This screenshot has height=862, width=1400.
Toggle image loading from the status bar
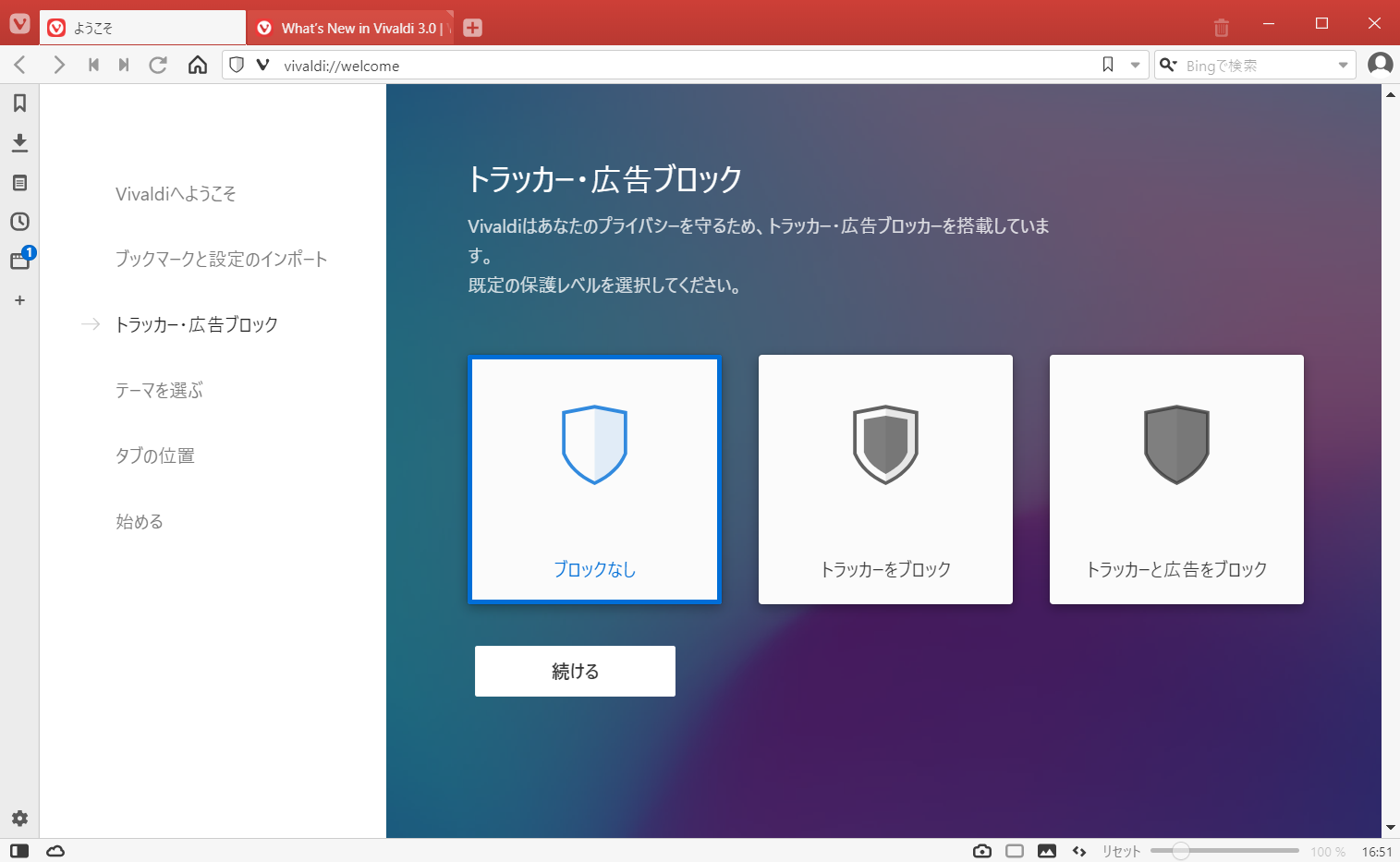(x=1047, y=851)
